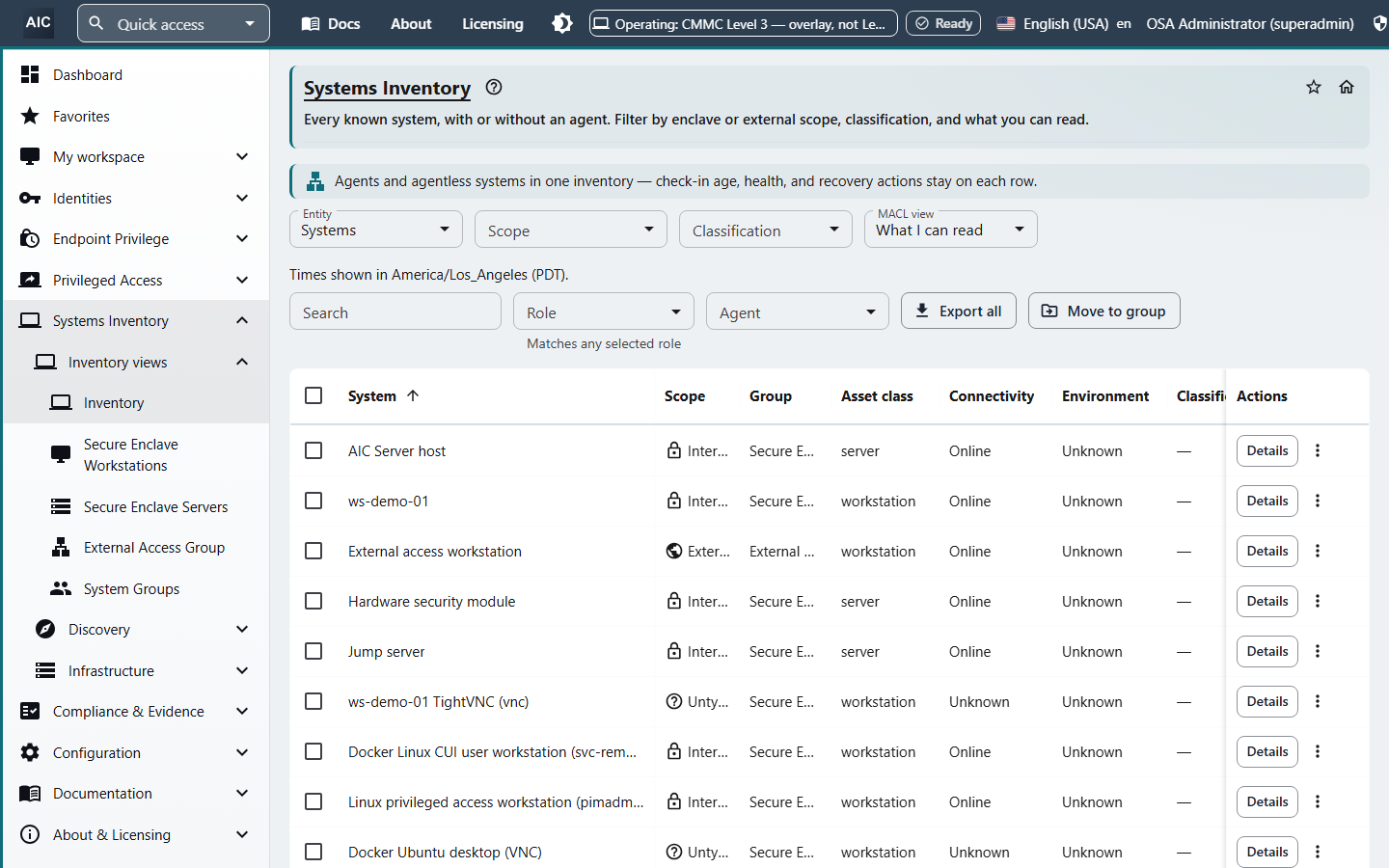
Task: Open the Quick access search box
Action: [174, 23]
